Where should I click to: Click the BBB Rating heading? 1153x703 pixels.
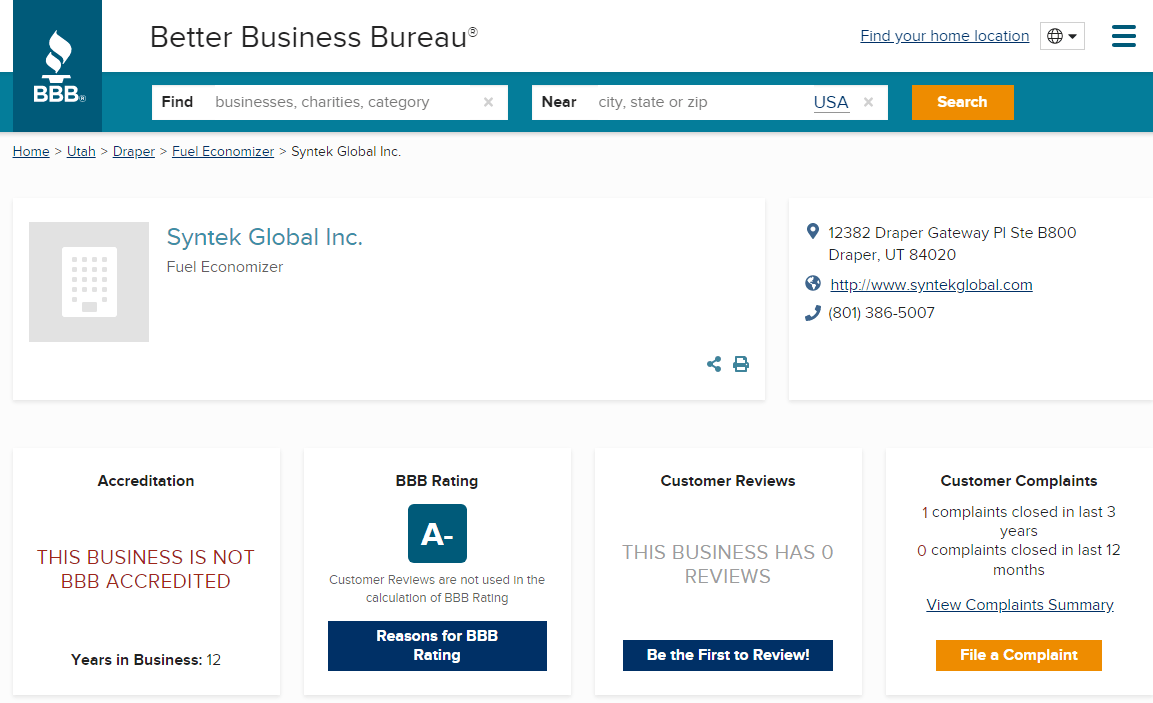coord(437,481)
